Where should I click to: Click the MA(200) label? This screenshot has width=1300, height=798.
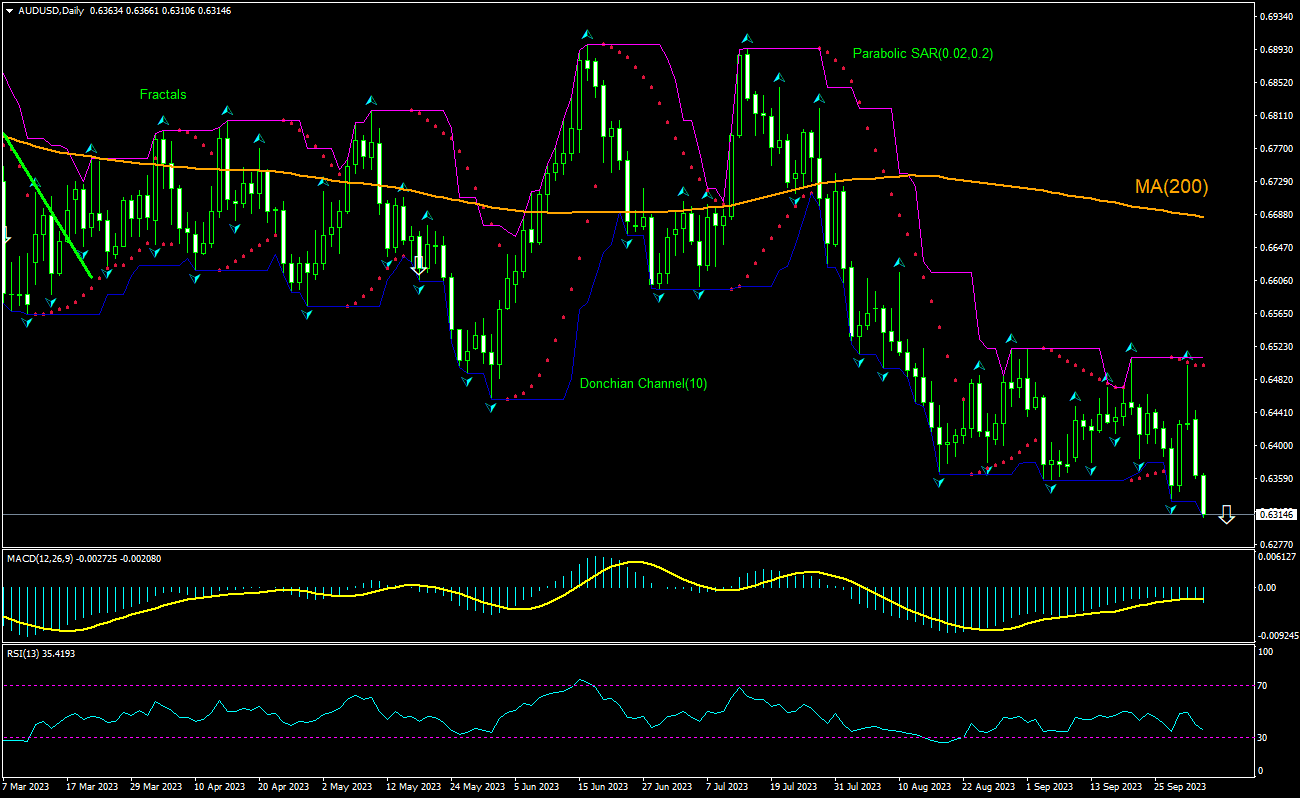click(x=1170, y=186)
